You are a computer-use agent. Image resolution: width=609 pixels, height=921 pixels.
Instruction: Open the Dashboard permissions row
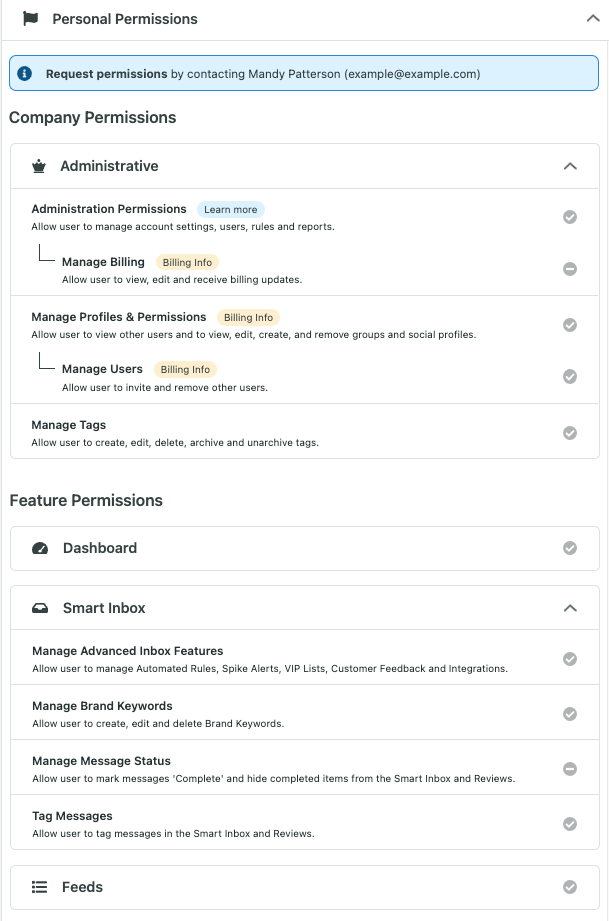[305, 548]
